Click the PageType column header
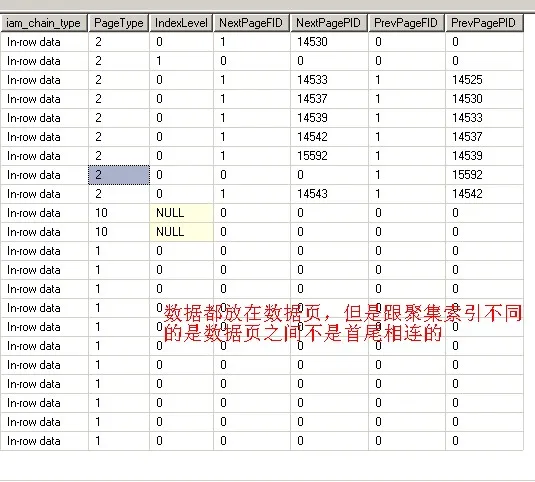The image size is (535, 482). pos(118,23)
